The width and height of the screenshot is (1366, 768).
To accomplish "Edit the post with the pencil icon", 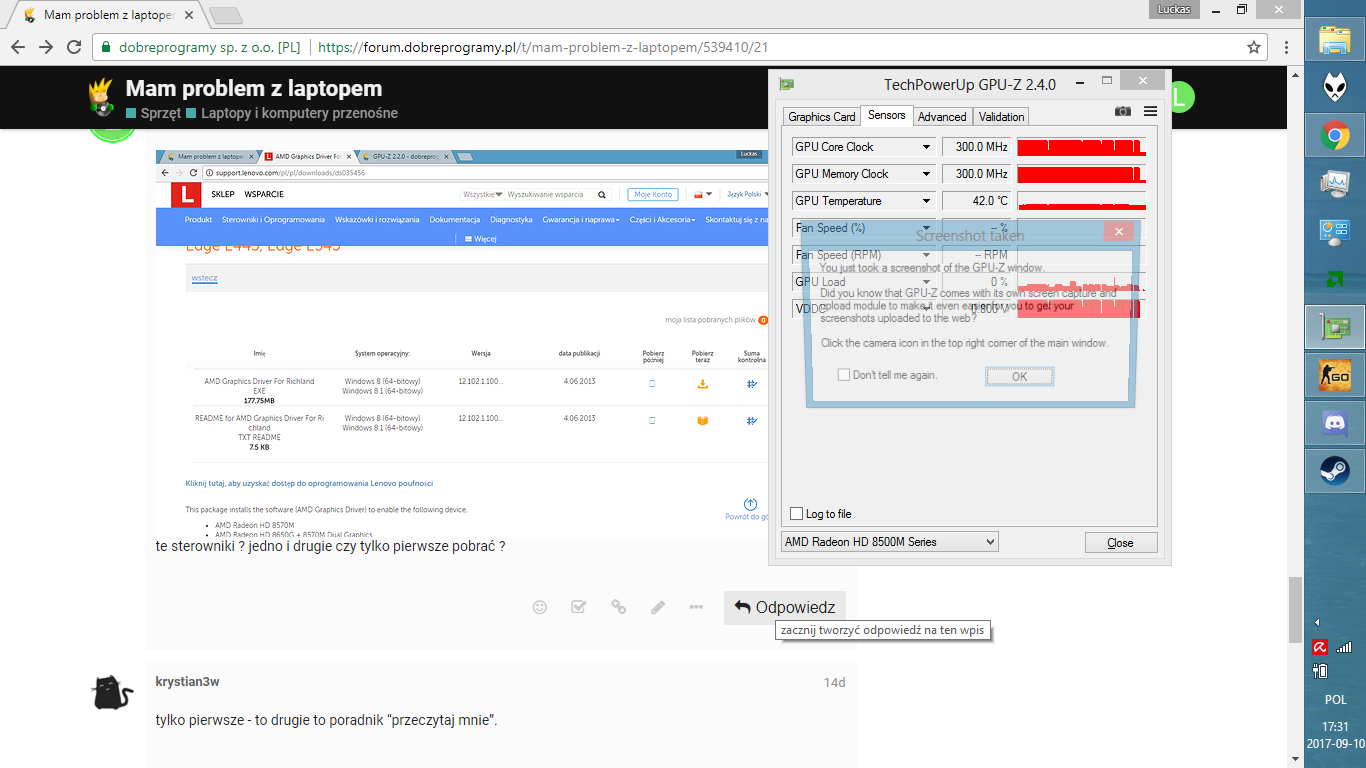I will point(657,607).
